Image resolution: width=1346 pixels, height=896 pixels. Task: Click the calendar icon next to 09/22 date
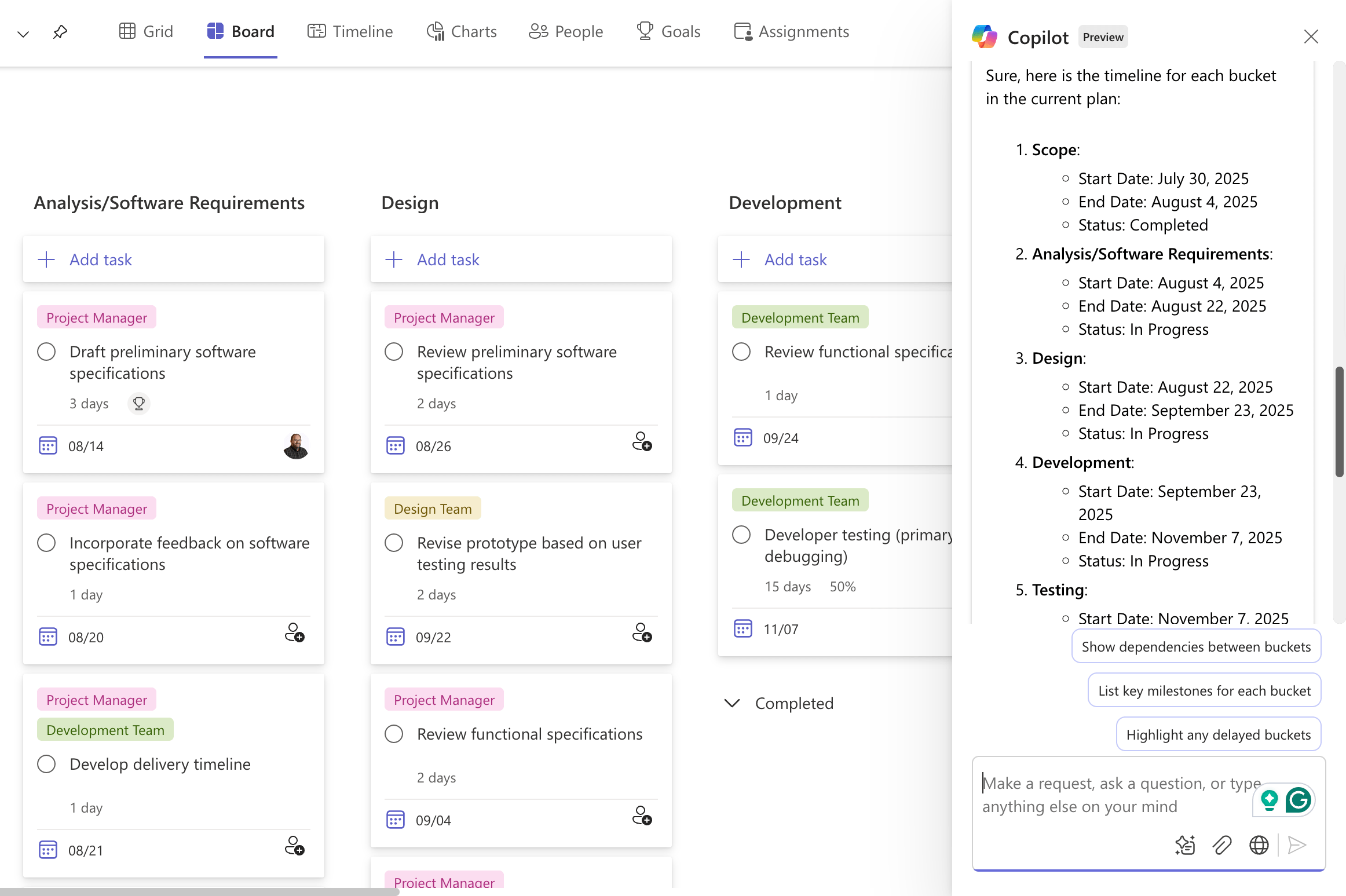coord(396,637)
